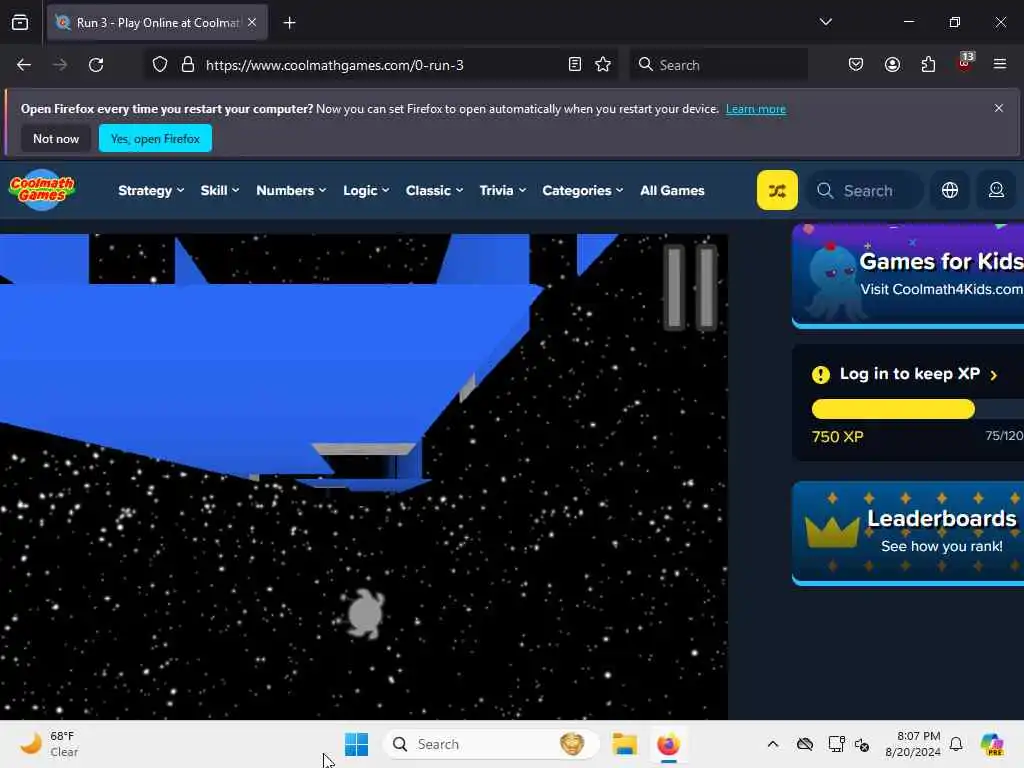Open a new tab with plus button
Image resolution: width=1024 pixels, height=768 pixels.
(289, 23)
